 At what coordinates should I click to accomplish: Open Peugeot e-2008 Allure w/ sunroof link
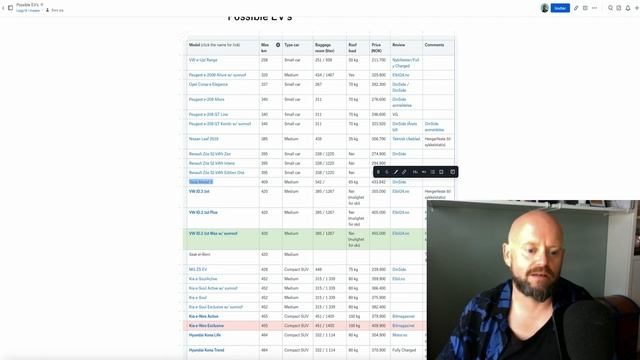click(x=217, y=75)
